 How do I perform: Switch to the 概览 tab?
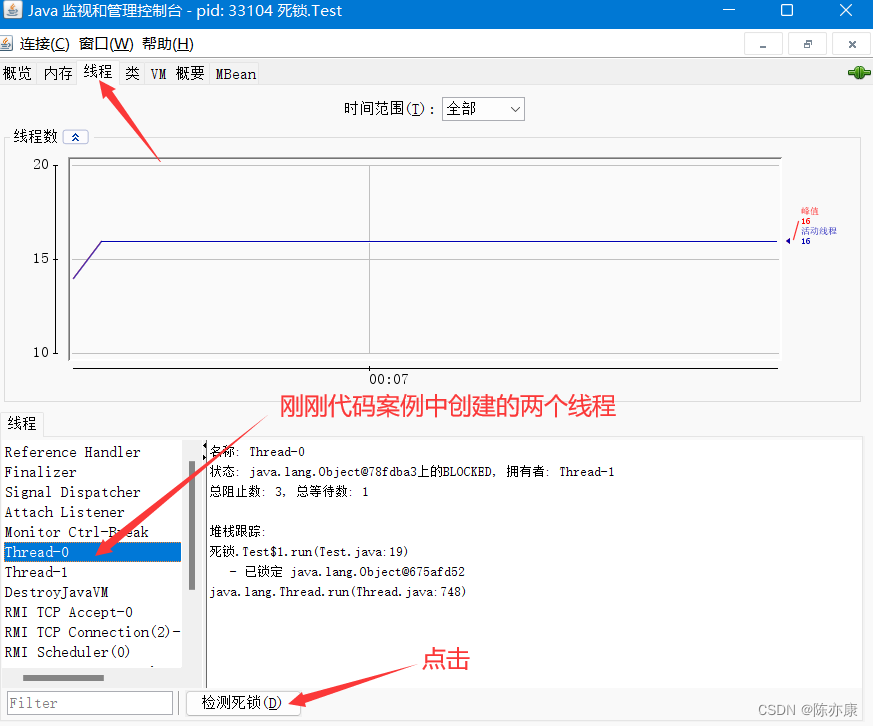pos(17,73)
